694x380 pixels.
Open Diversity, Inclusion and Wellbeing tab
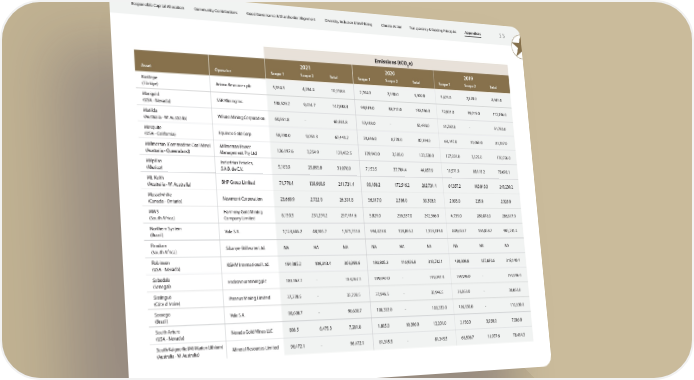point(348,22)
